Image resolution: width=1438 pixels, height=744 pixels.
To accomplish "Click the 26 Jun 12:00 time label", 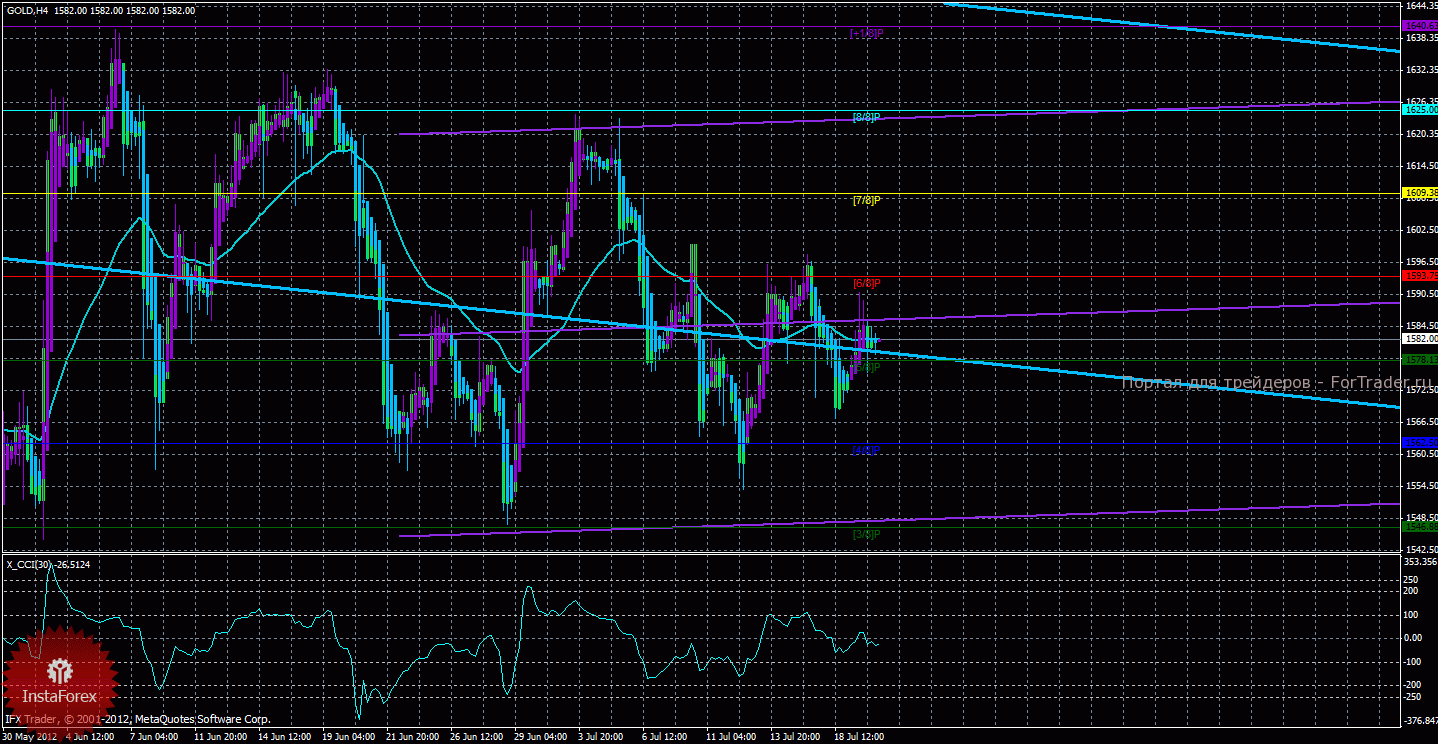I will tap(476, 737).
